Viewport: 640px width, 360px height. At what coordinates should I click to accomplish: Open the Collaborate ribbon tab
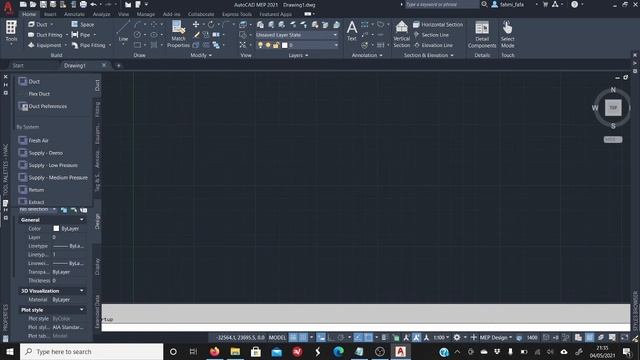tap(201, 14)
